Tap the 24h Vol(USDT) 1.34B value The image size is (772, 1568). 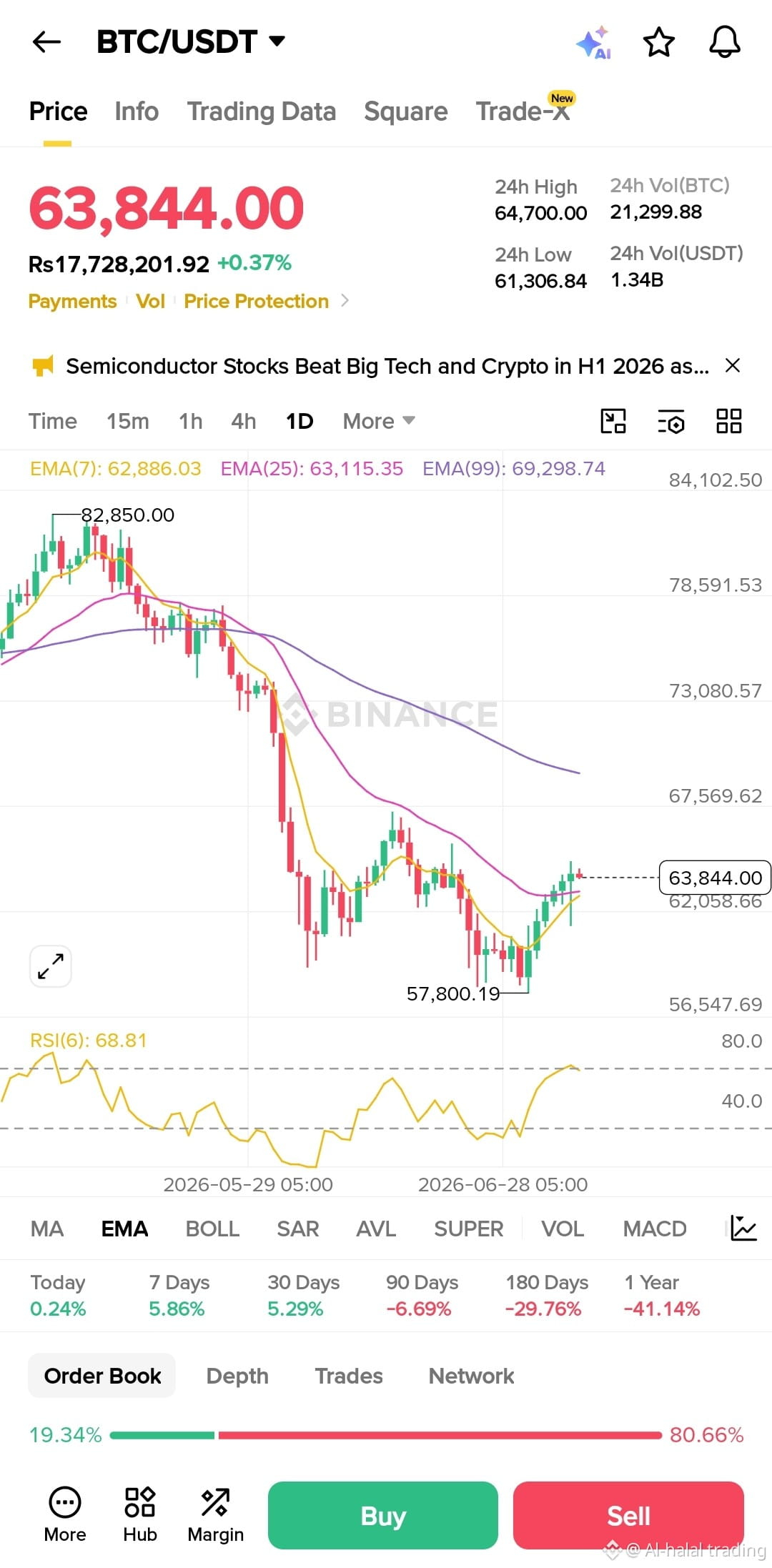[x=637, y=279]
